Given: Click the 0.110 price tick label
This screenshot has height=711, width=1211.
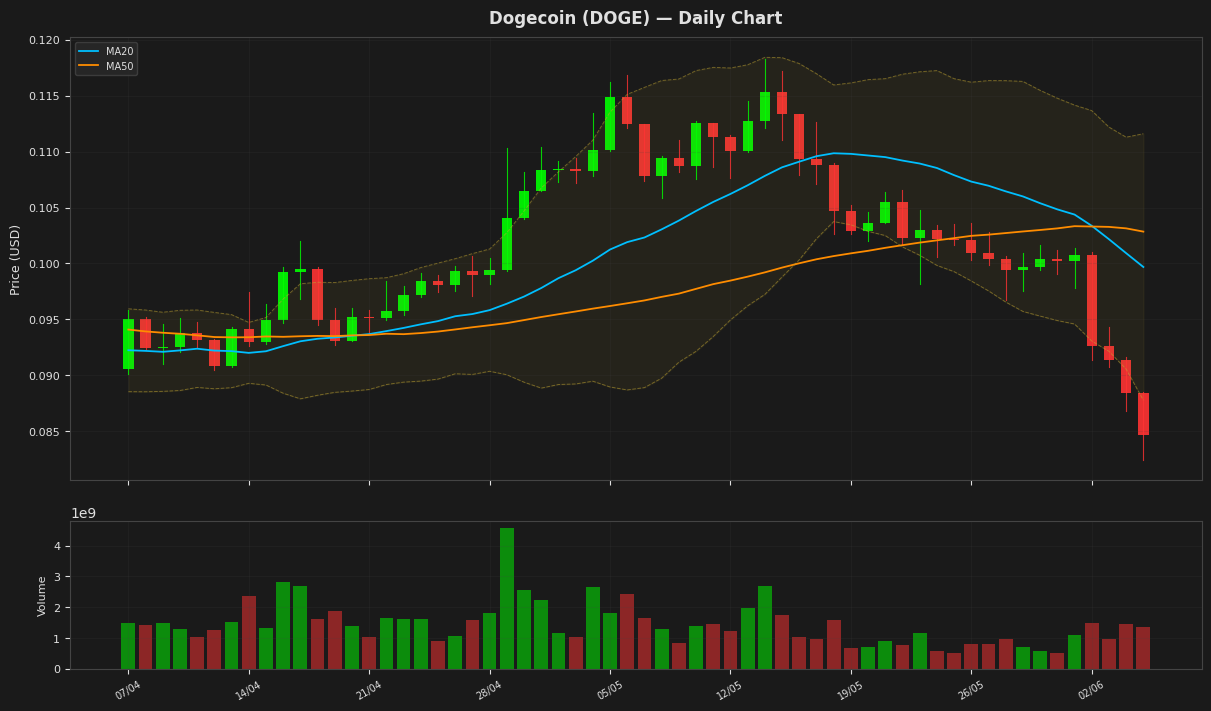Looking at the screenshot, I should coord(45,152).
